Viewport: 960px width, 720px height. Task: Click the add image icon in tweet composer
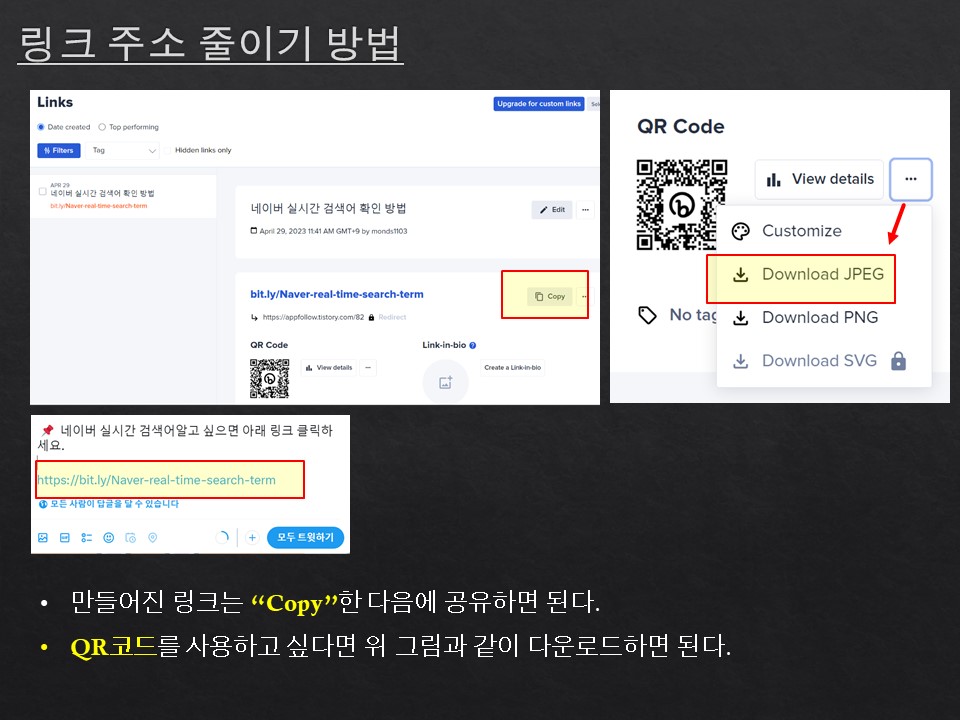tap(43, 538)
